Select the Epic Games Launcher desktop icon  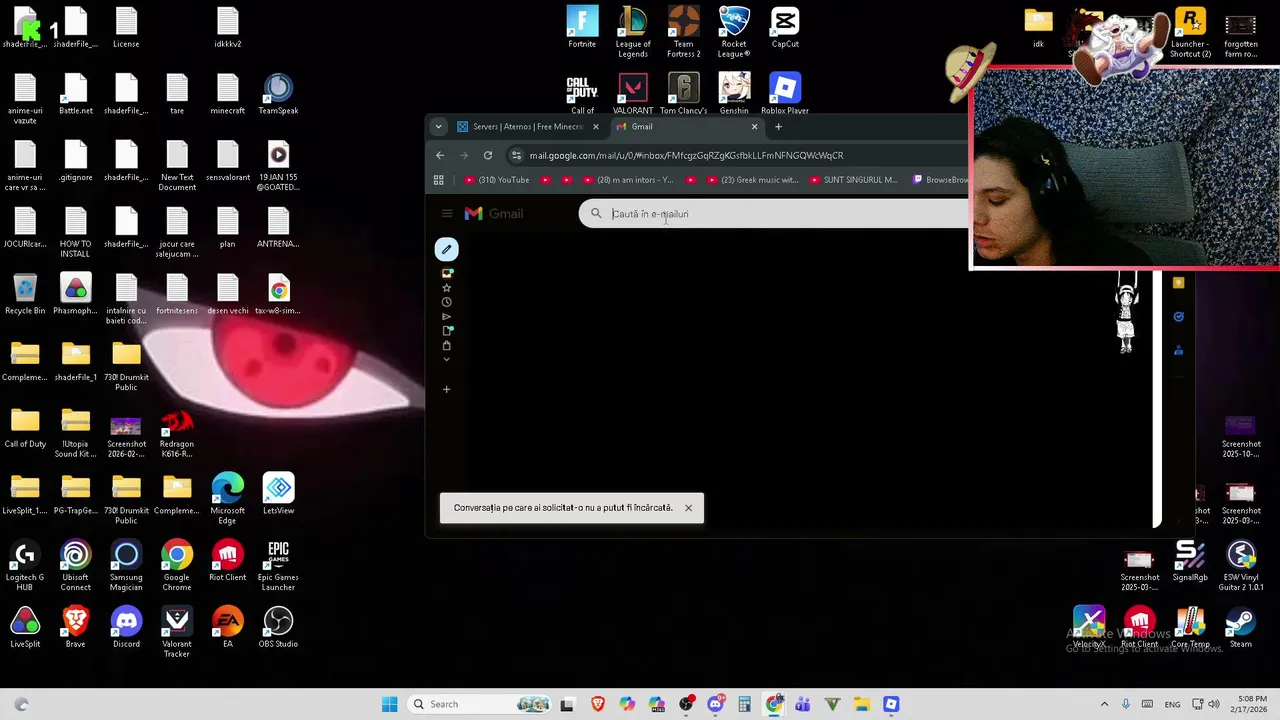pyautogui.click(x=278, y=565)
